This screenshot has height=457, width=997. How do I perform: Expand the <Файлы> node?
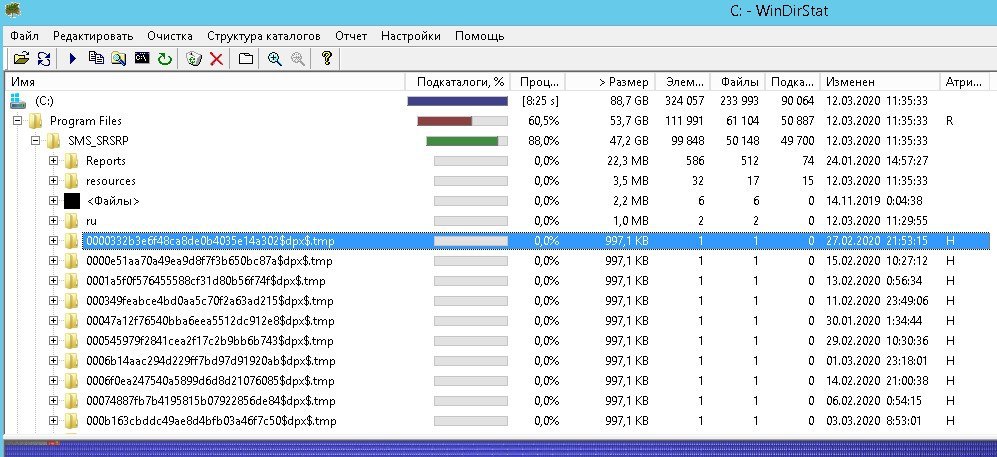(x=53, y=201)
